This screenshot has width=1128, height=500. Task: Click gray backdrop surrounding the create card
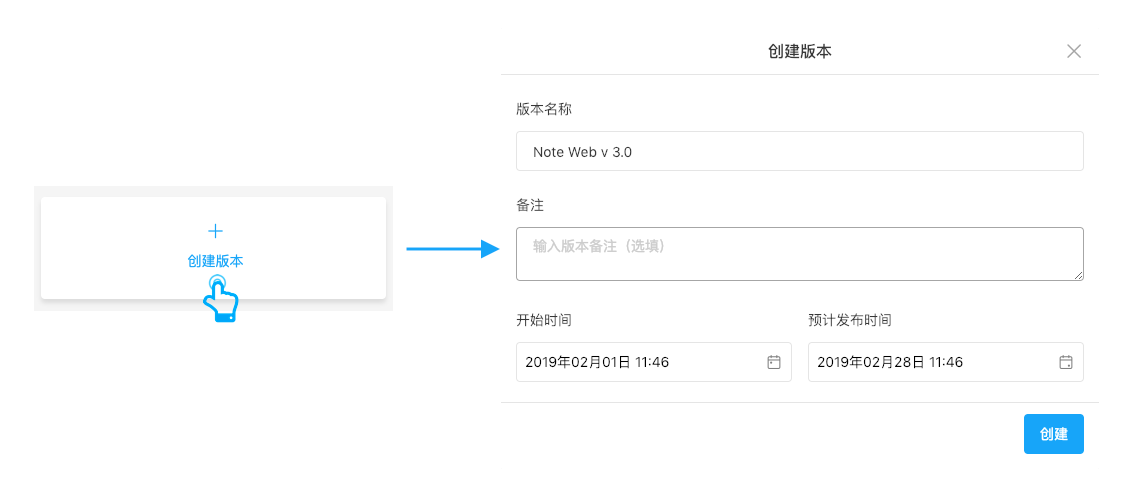point(37,248)
